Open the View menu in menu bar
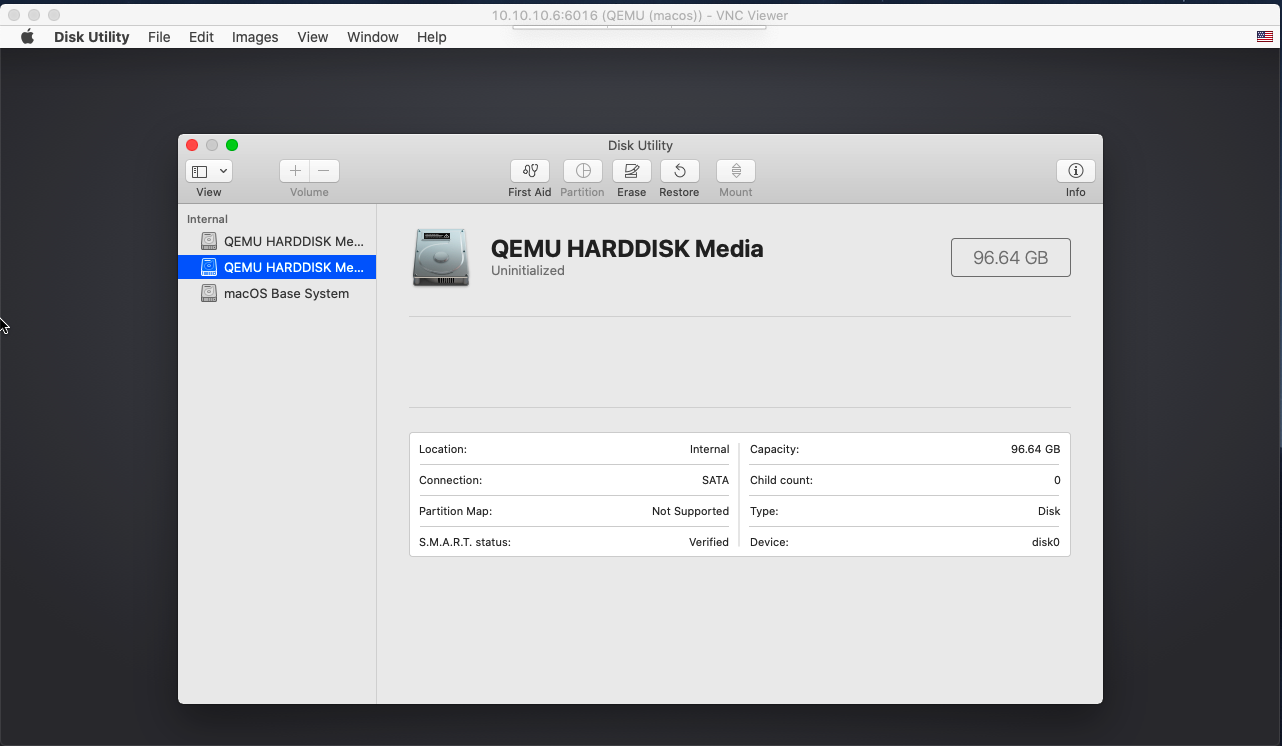This screenshot has width=1282, height=746. (x=312, y=37)
